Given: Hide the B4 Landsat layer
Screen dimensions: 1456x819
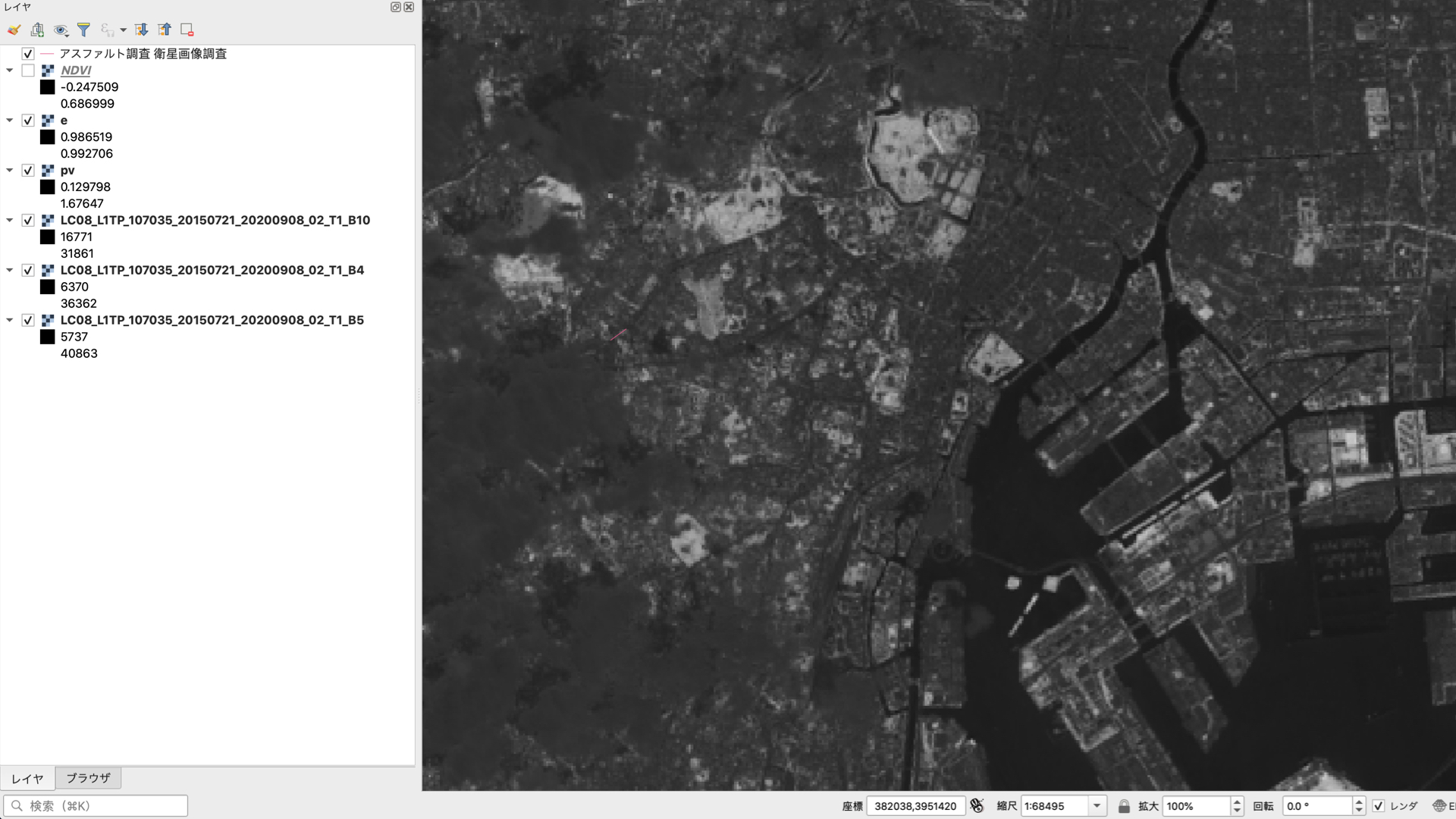Looking at the screenshot, I should tap(28, 271).
